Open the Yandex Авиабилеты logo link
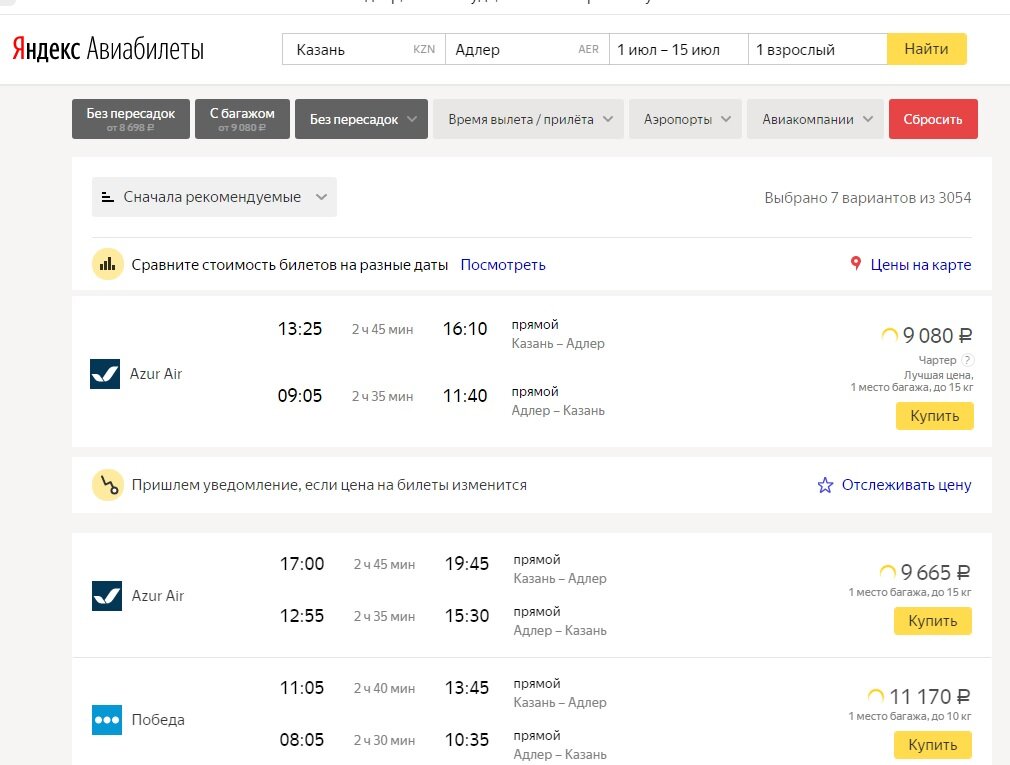The image size is (1010, 765). point(108,49)
